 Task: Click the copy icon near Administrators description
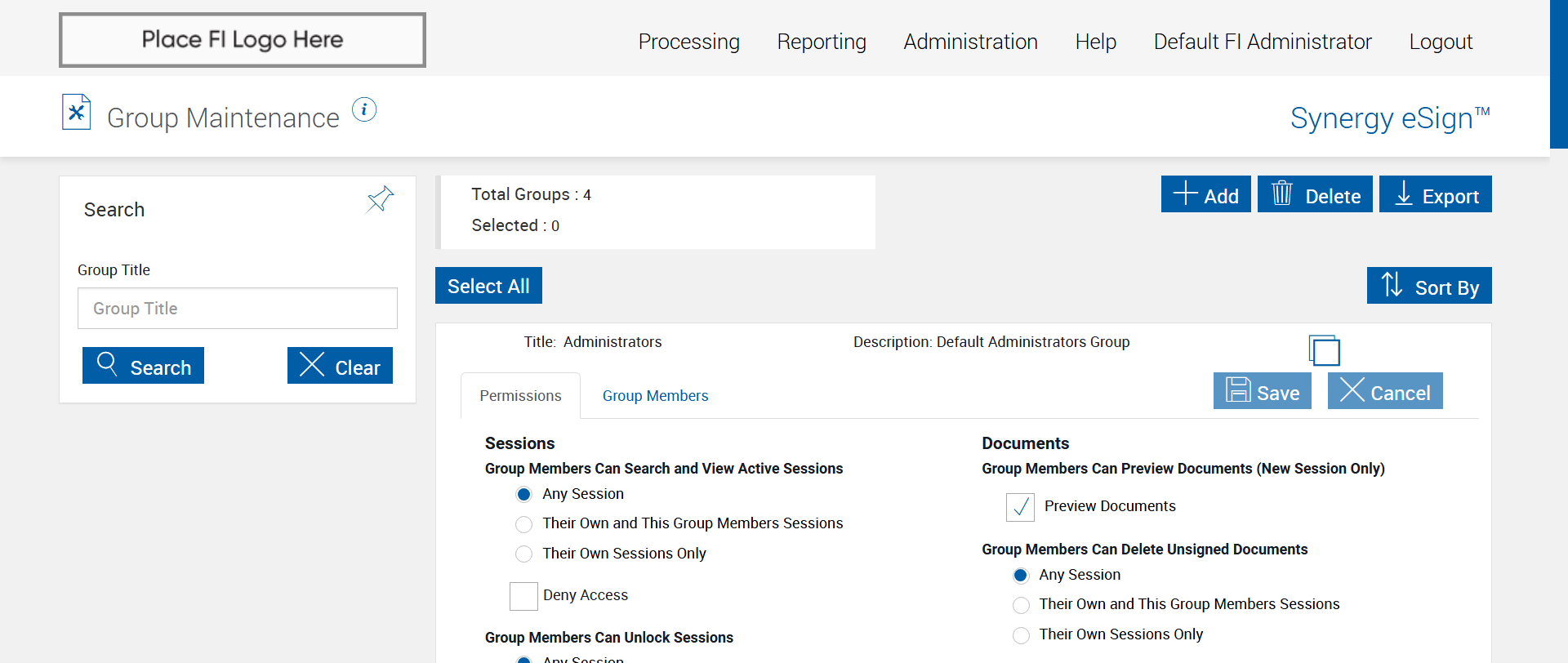[1324, 350]
